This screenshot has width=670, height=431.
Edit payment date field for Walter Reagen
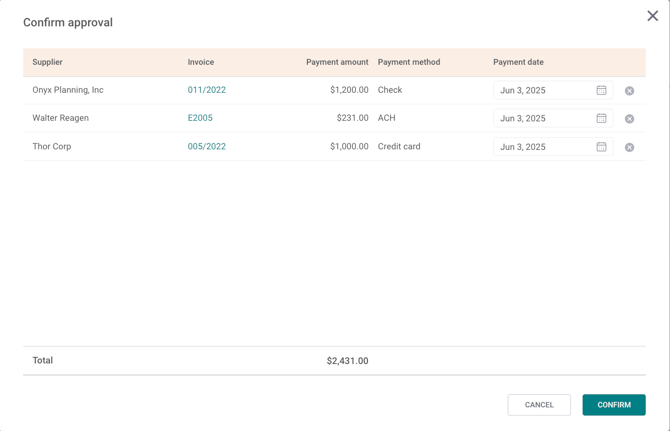(553, 118)
